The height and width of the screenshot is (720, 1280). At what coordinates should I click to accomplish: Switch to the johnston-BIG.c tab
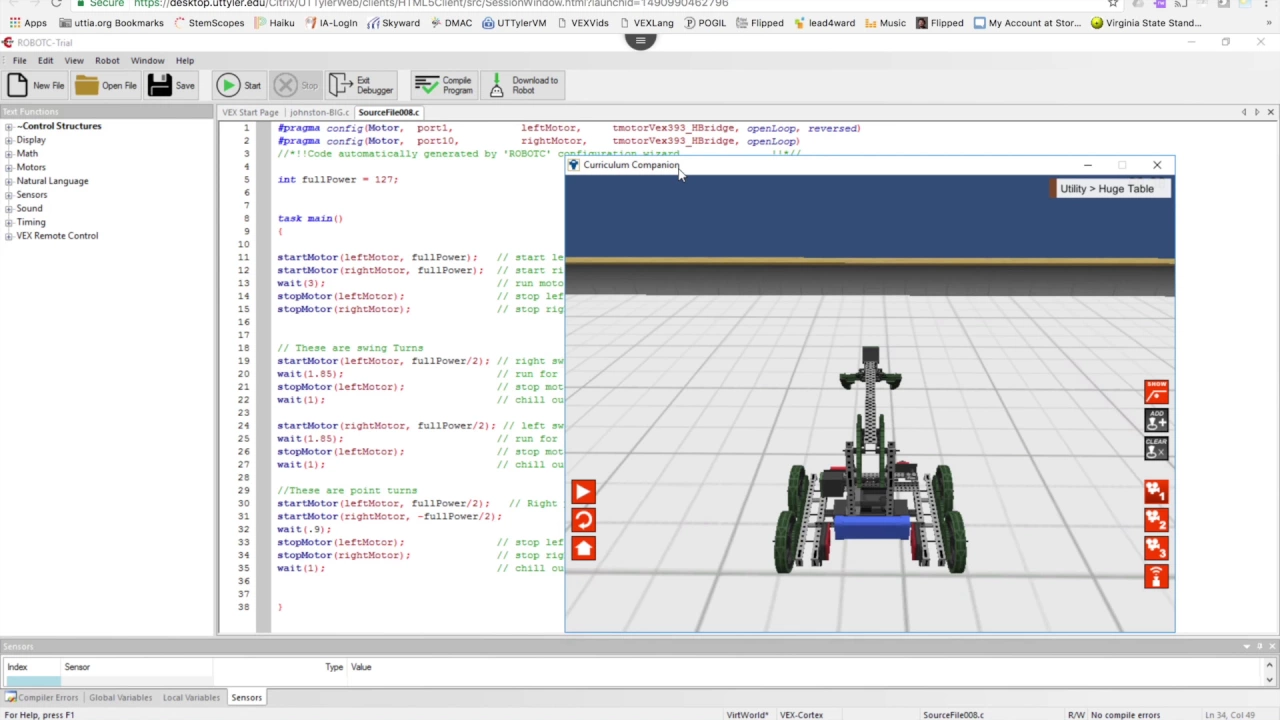319,112
